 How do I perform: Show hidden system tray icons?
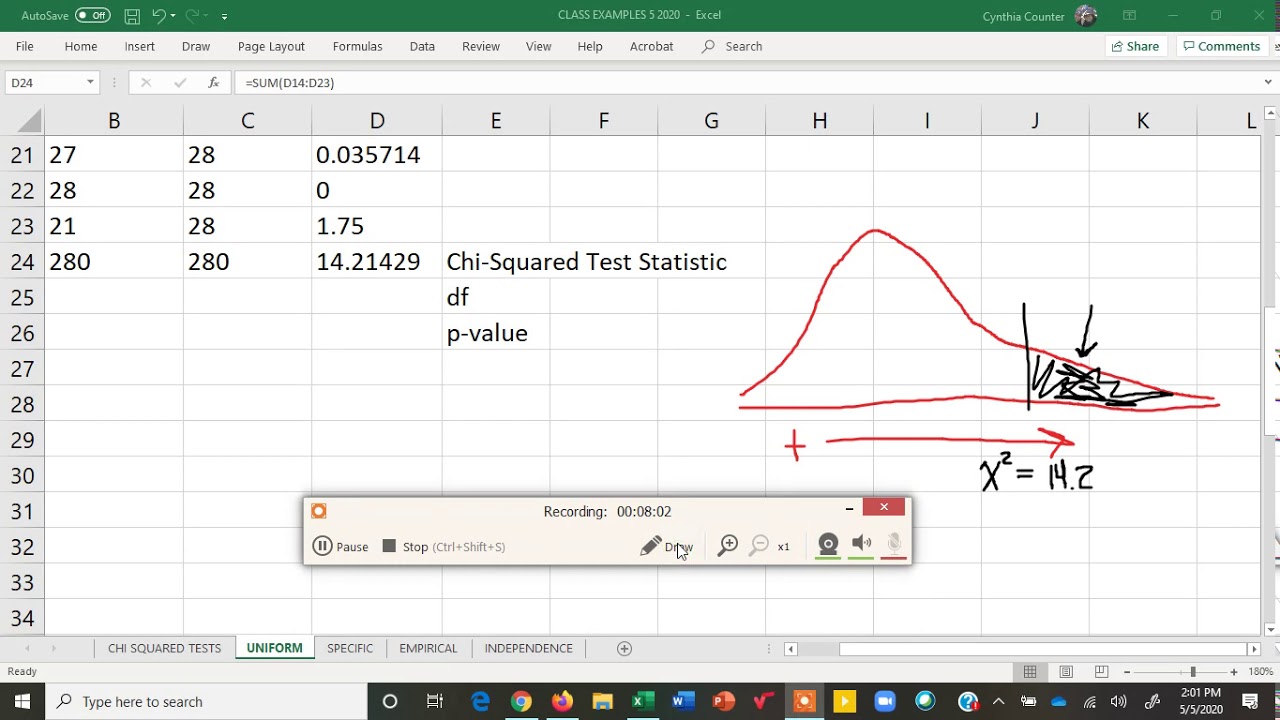point(998,701)
